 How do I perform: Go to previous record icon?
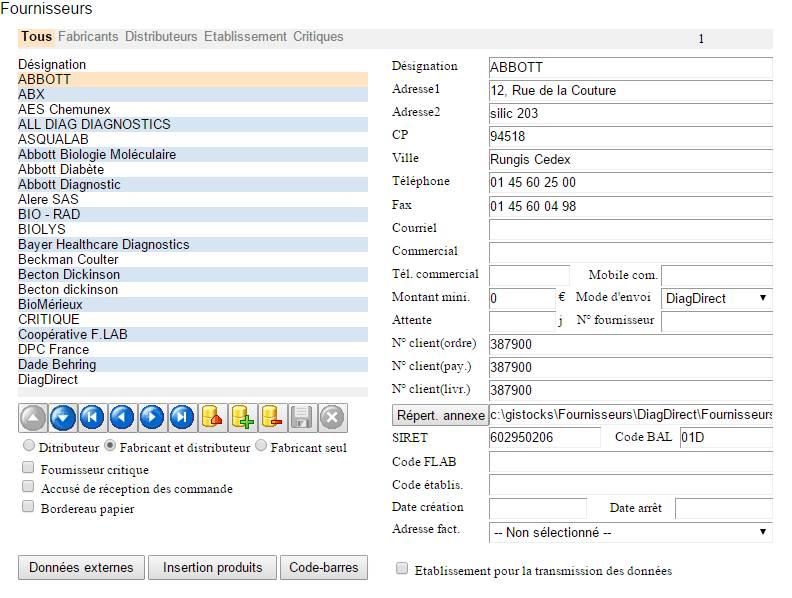coord(122,418)
